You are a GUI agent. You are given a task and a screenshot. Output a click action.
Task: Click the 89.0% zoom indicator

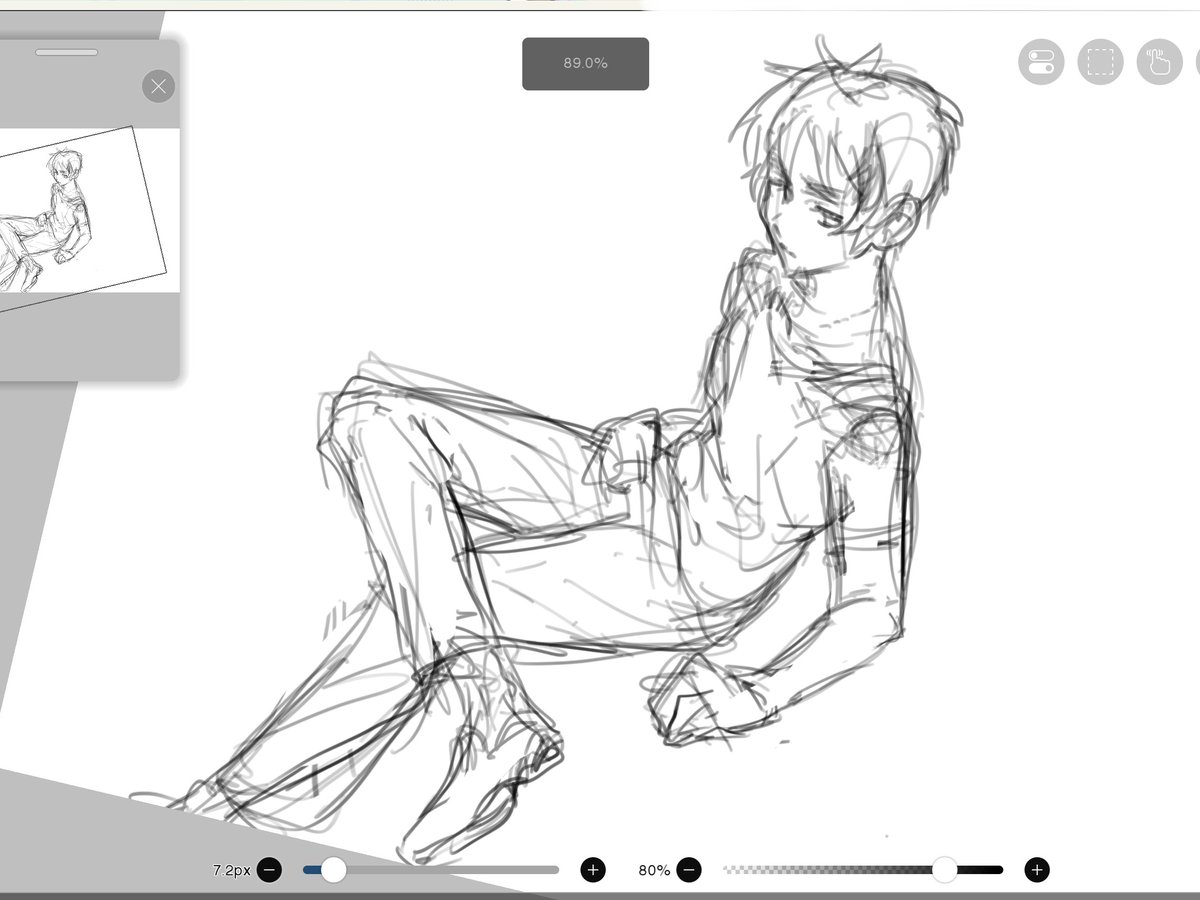tap(585, 63)
